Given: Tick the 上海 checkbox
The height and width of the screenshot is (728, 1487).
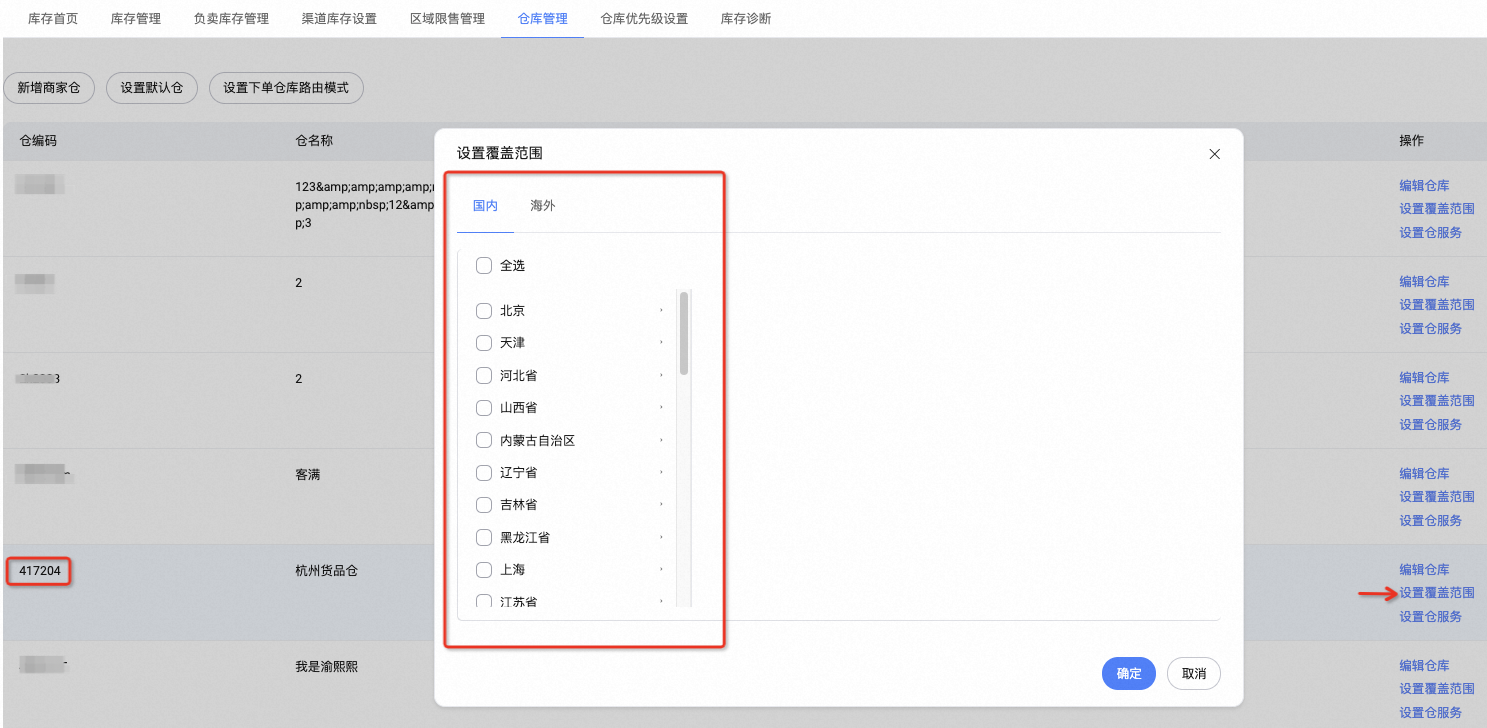Looking at the screenshot, I should (484, 570).
